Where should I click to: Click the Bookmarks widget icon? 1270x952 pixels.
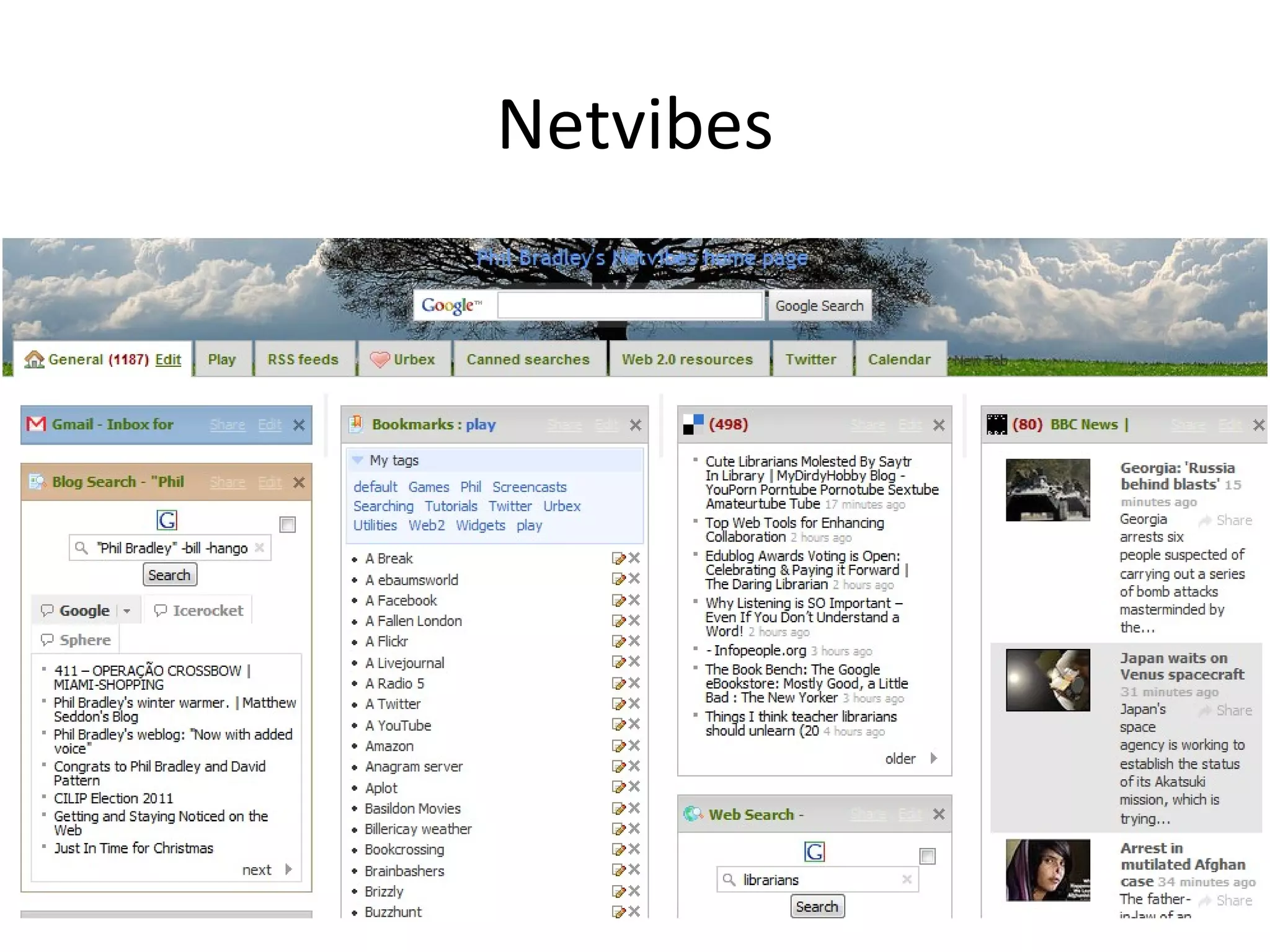pyautogui.click(x=357, y=424)
